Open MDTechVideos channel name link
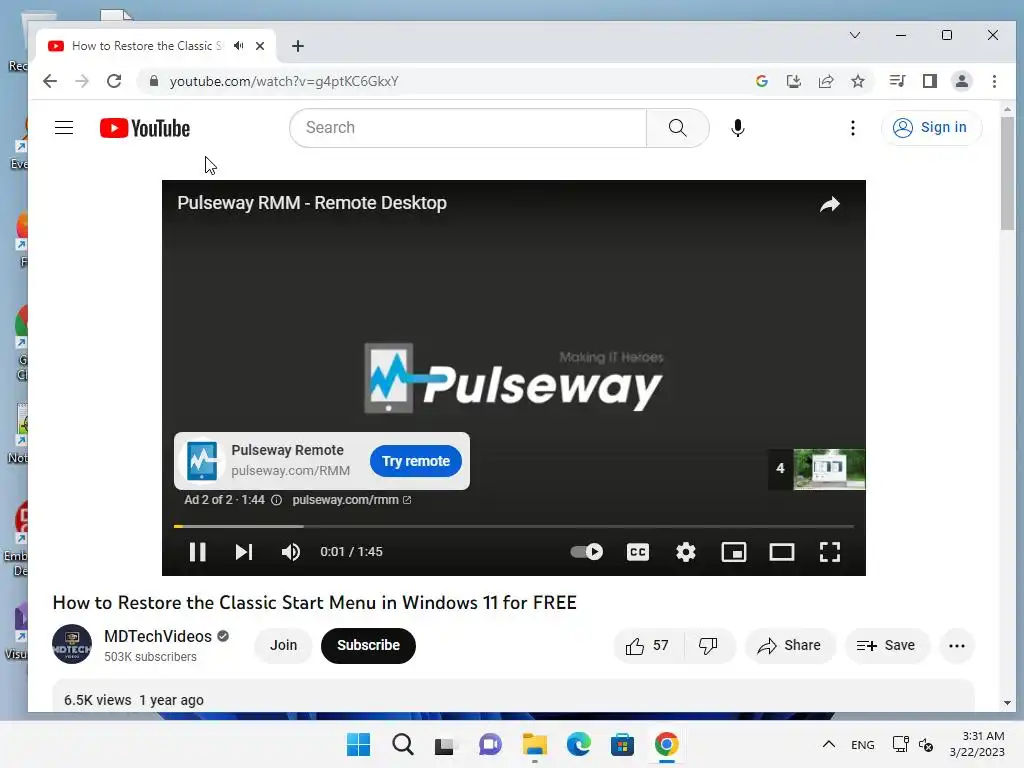This screenshot has height=768, width=1024. point(158,636)
